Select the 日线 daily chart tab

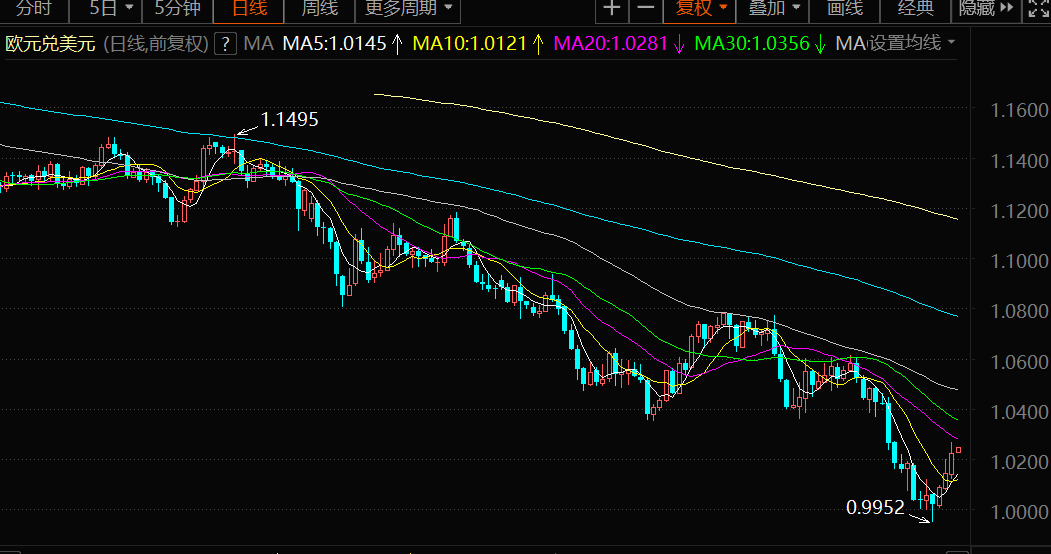coord(249,9)
